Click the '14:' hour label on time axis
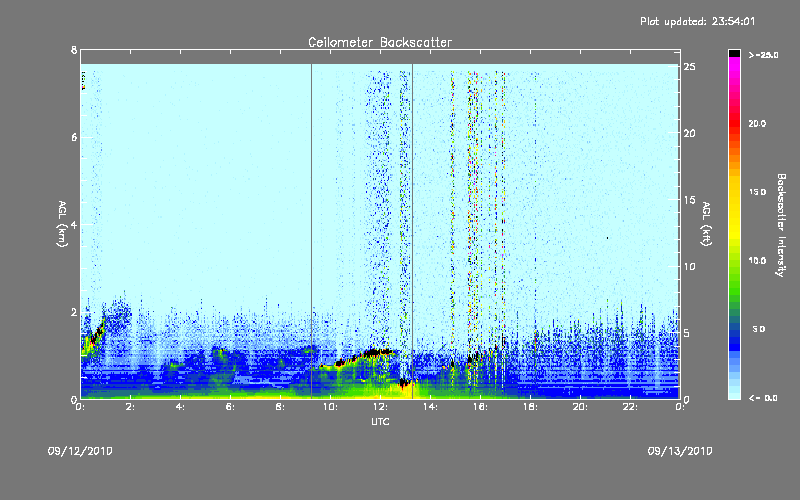This screenshot has height=500, width=800. 430,407
